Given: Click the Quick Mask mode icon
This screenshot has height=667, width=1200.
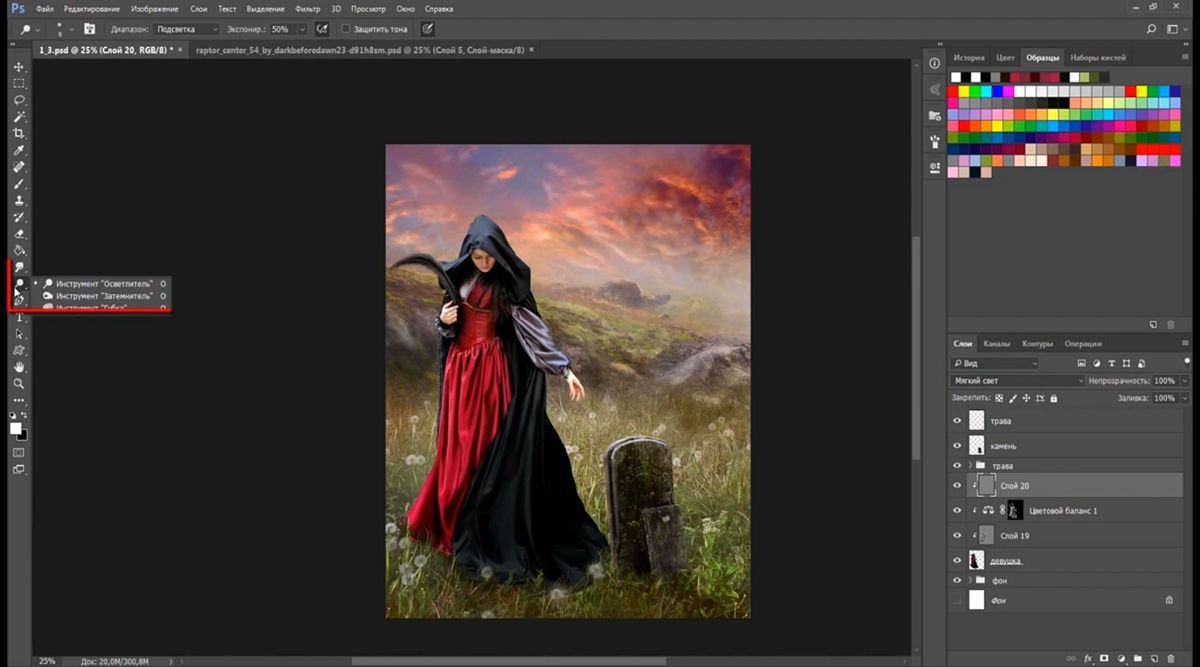Looking at the screenshot, I should pos(19,452).
